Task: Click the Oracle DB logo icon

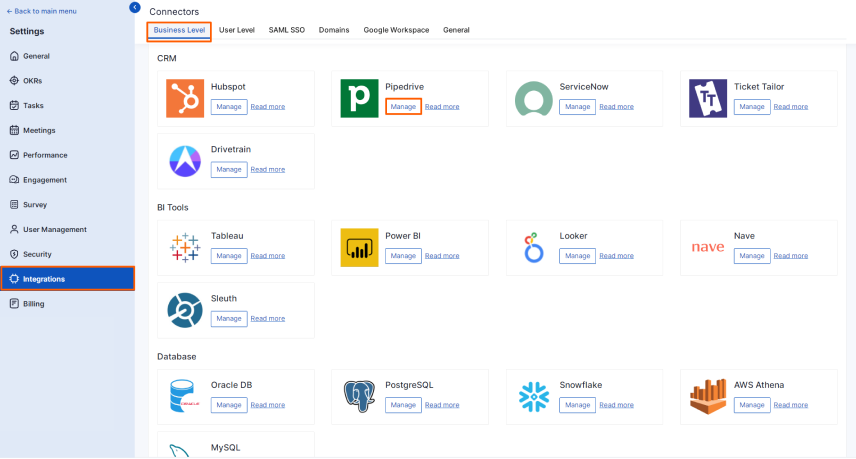Action: point(183,396)
